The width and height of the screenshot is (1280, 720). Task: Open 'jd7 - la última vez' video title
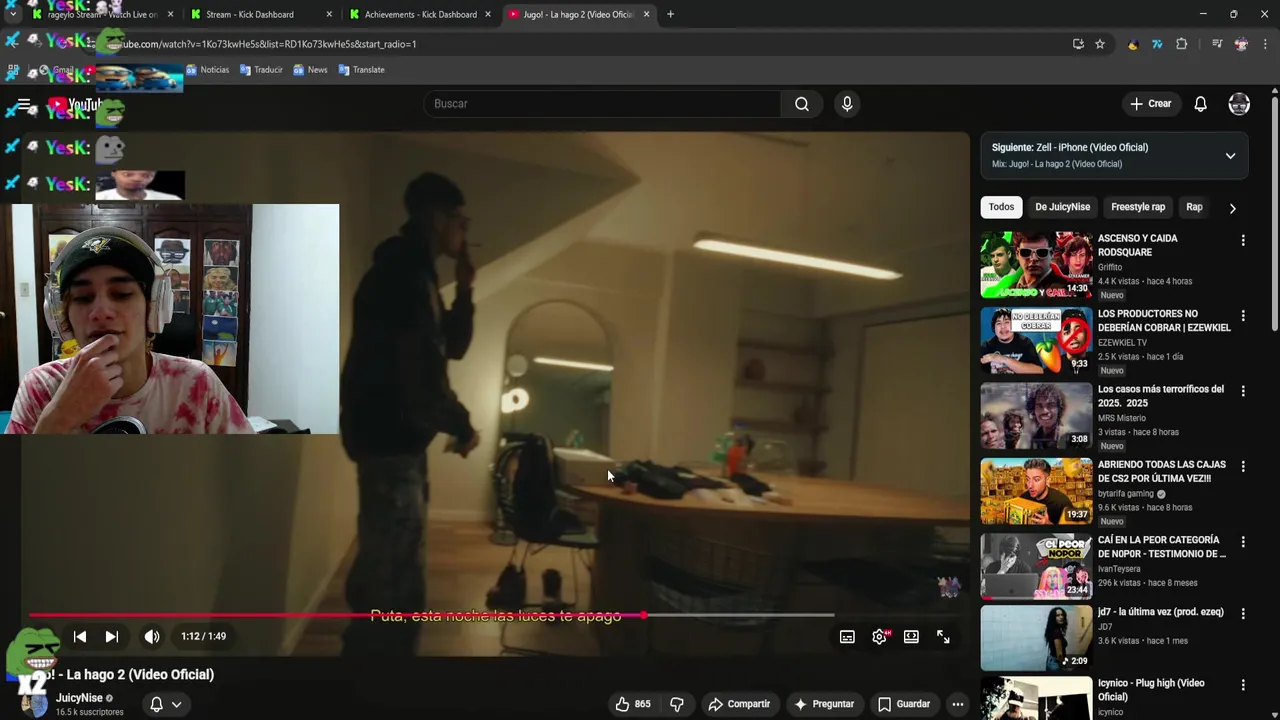click(1160, 612)
